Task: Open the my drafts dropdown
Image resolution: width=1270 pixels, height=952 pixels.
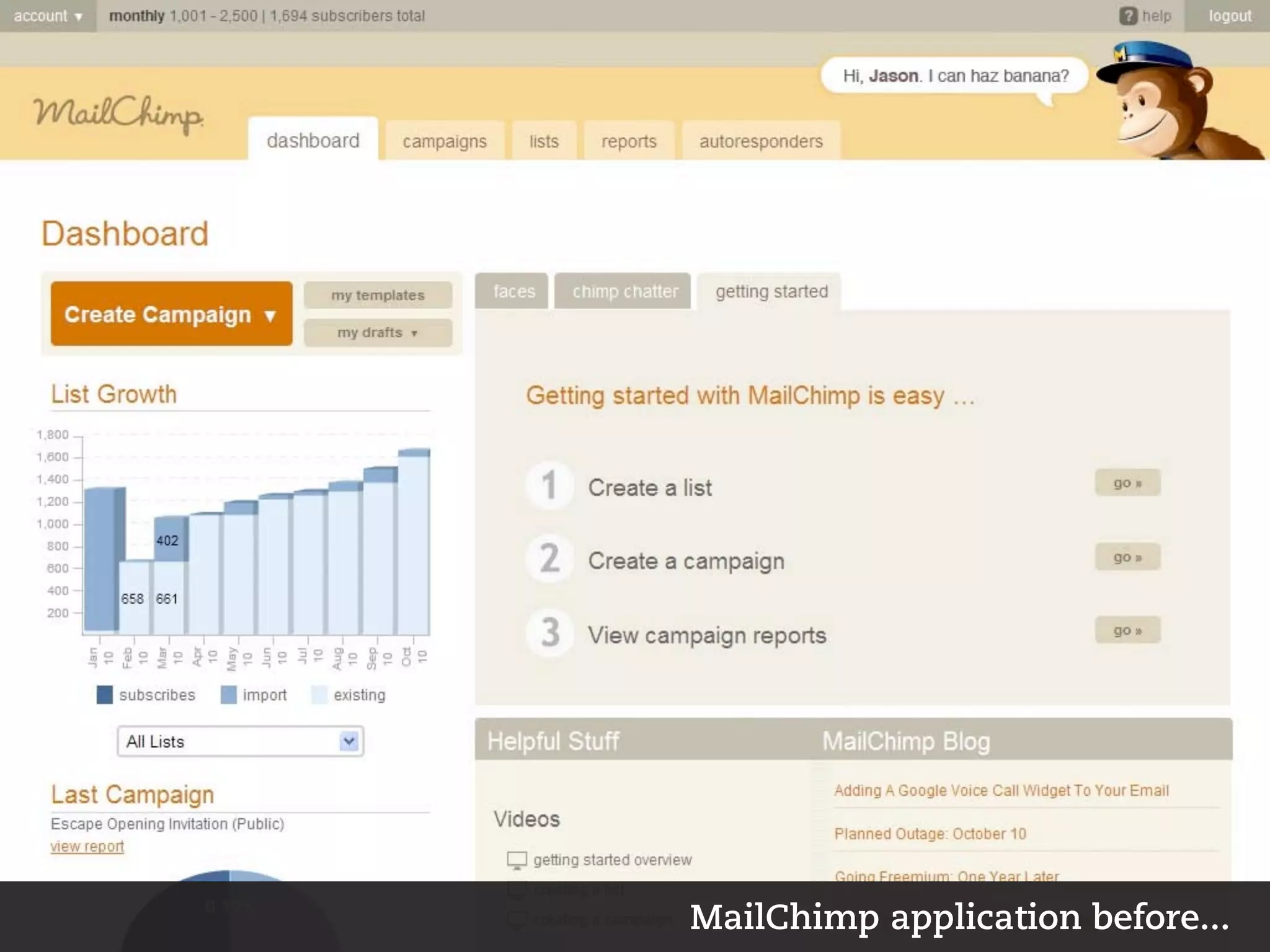Action: (x=378, y=333)
